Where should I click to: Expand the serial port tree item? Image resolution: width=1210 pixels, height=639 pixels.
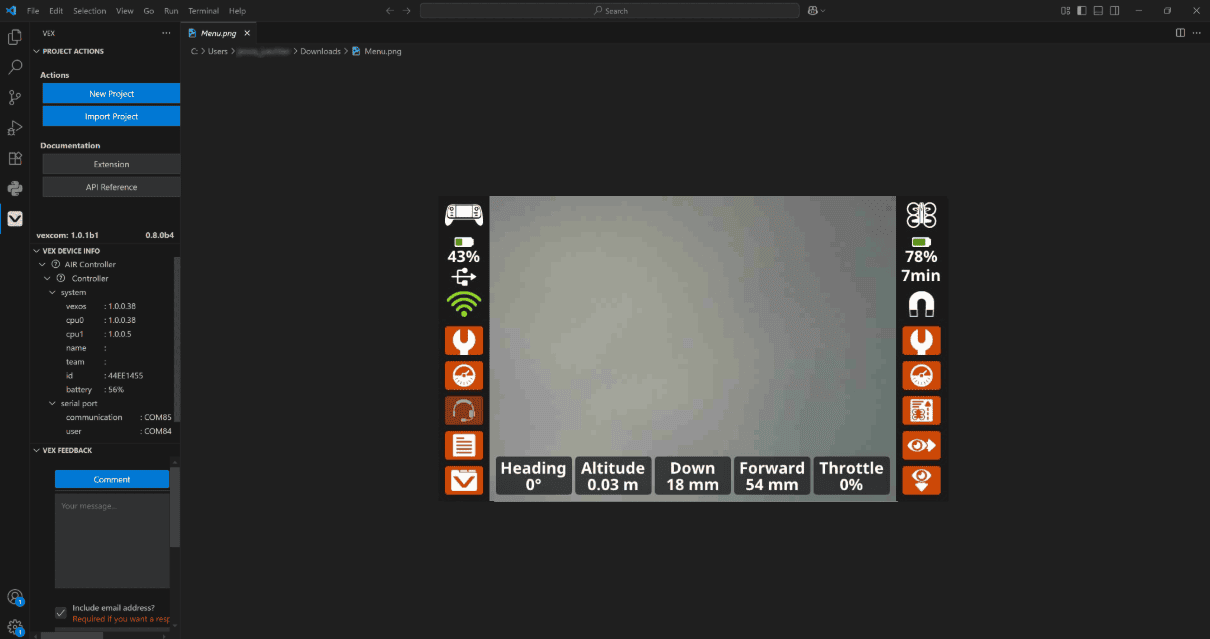[x=49, y=403]
